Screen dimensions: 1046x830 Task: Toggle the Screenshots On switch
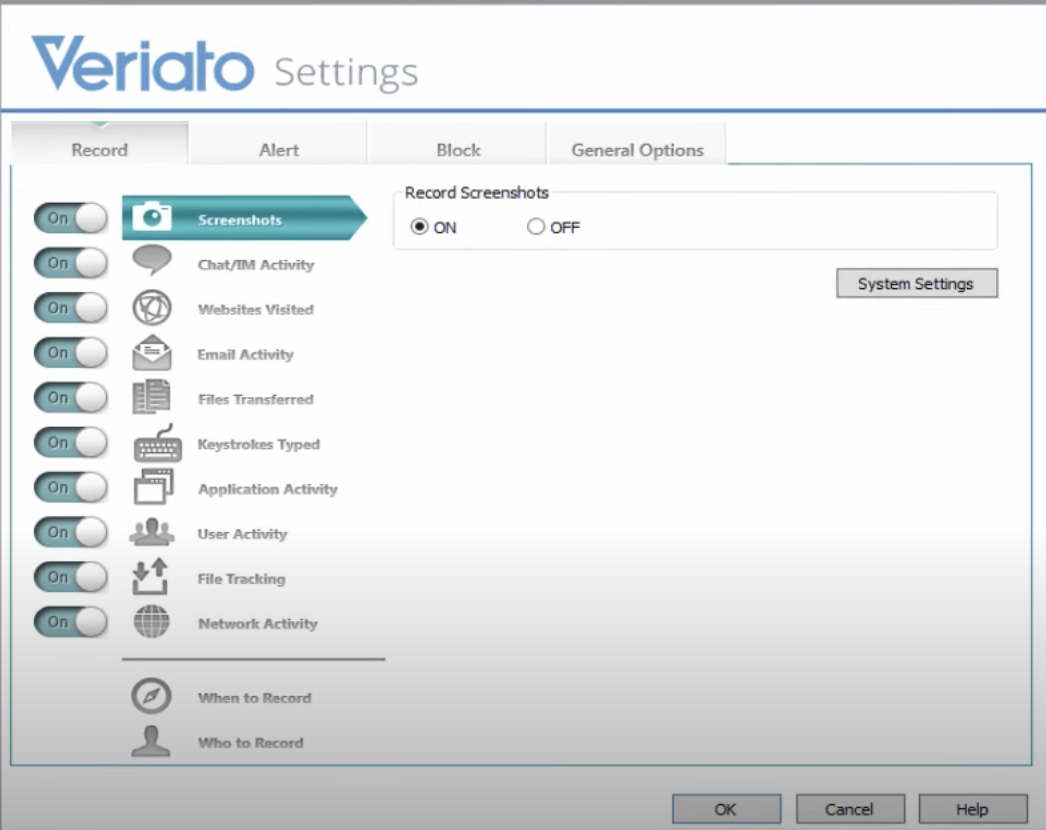pyautogui.click(x=71, y=218)
